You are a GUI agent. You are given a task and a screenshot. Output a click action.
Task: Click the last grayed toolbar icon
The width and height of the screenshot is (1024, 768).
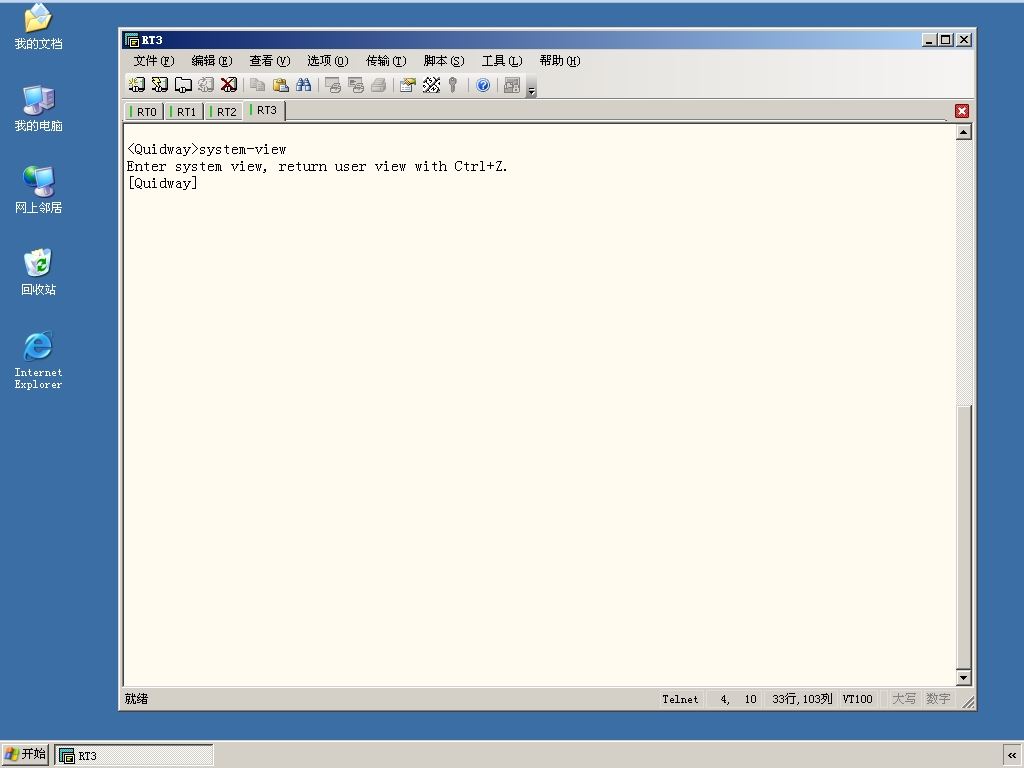click(512, 85)
